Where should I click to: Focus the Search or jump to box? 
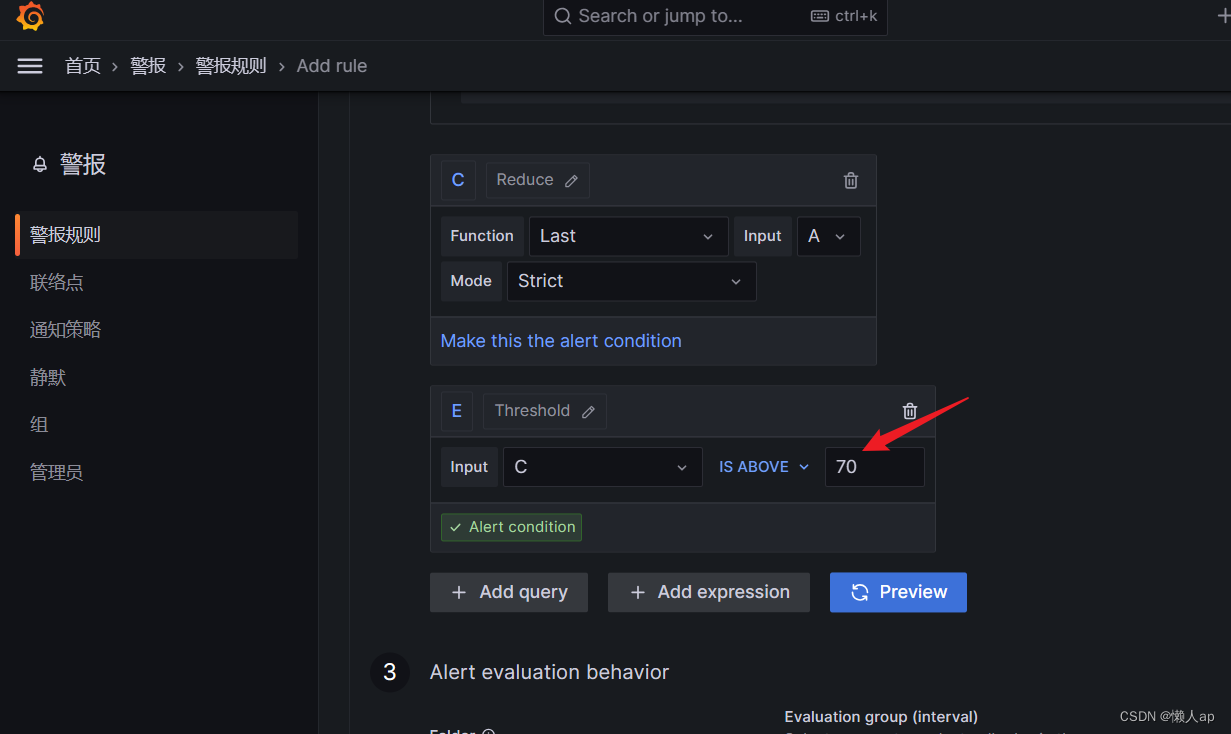tap(715, 17)
